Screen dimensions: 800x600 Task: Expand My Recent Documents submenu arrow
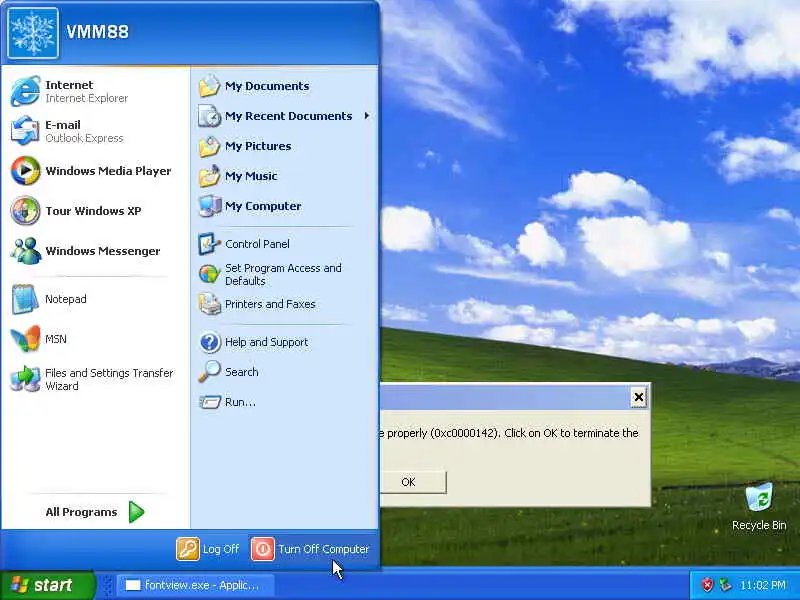tap(367, 116)
